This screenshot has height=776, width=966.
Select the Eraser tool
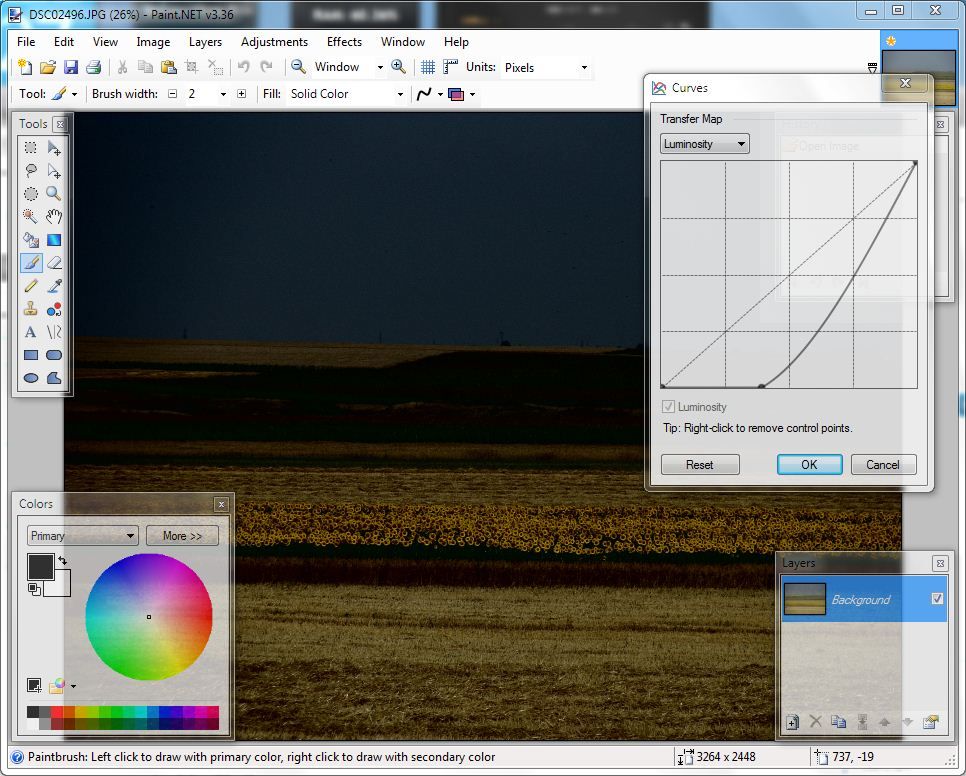tap(54, 263)
